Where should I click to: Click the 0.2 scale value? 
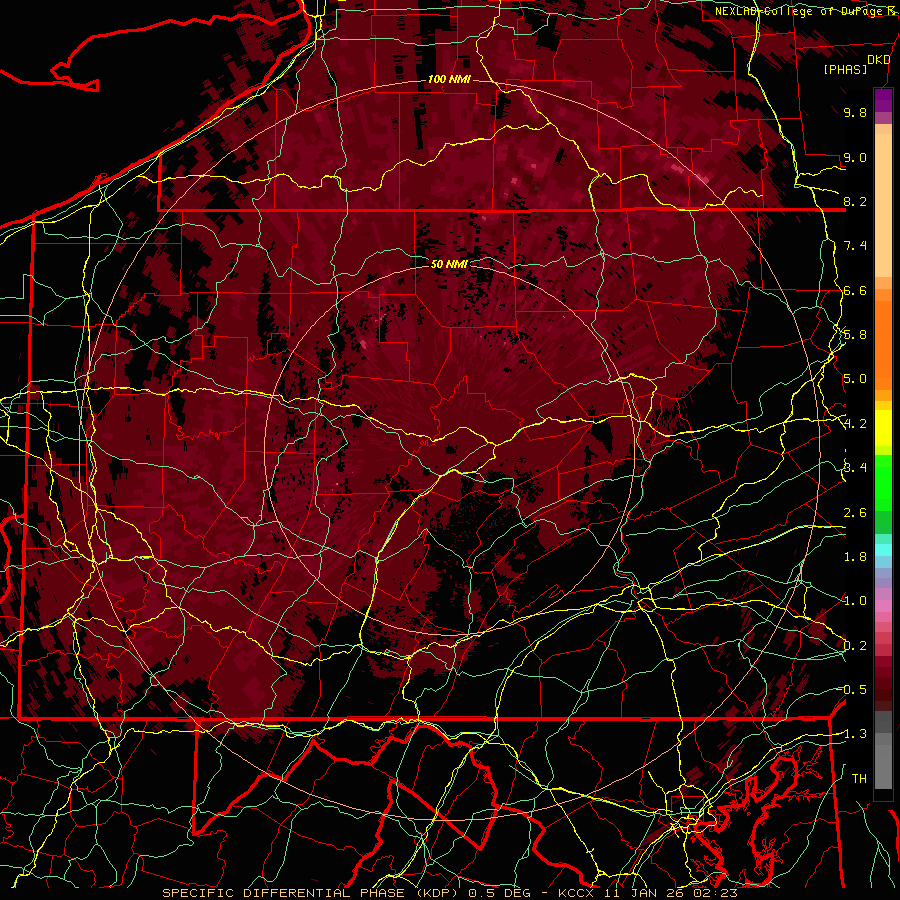click(x=855, y=646)
